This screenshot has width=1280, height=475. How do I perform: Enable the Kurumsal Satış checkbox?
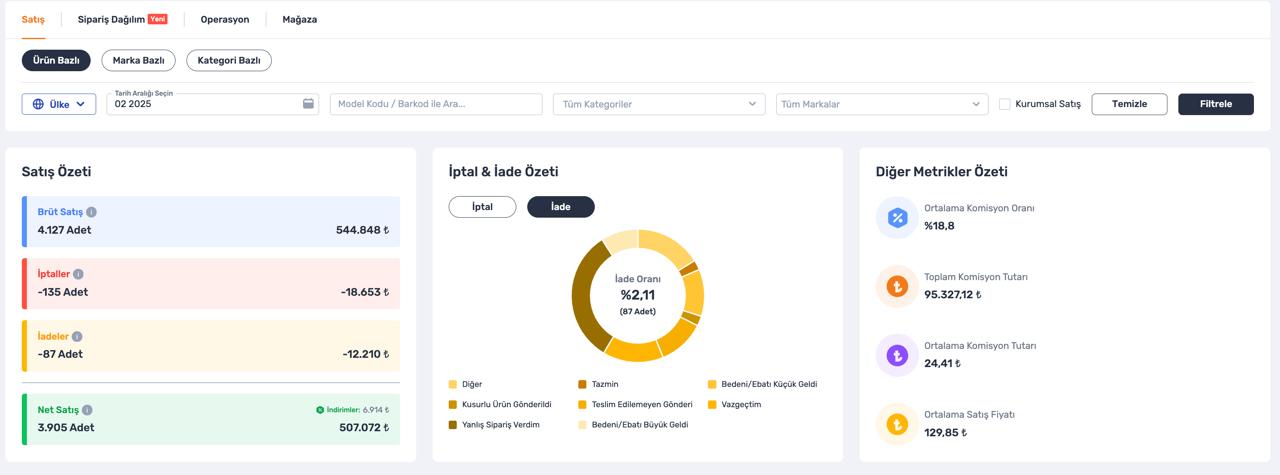[1005, 104]
